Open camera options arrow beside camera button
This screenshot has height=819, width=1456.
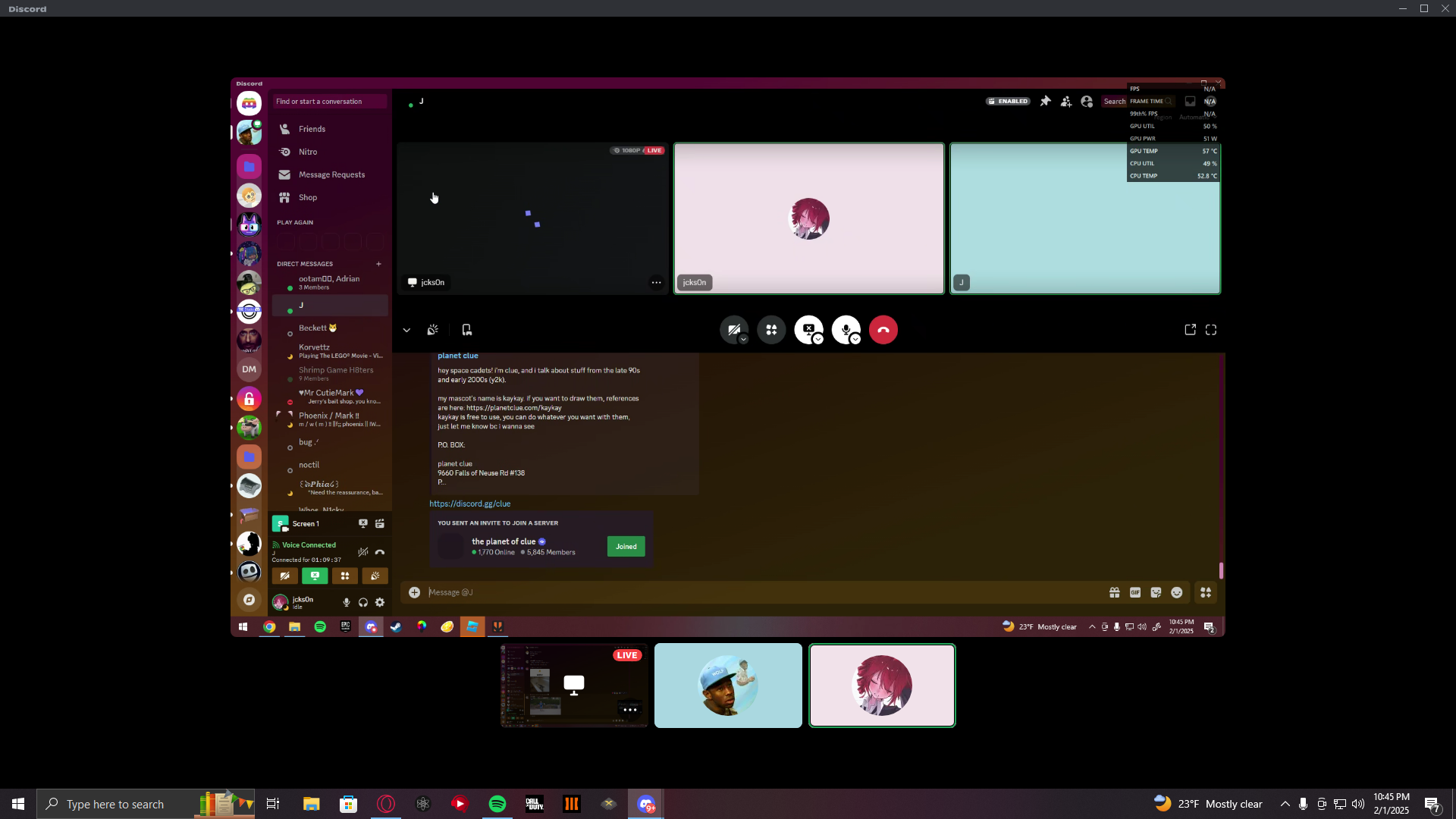[x=744, y=339]
